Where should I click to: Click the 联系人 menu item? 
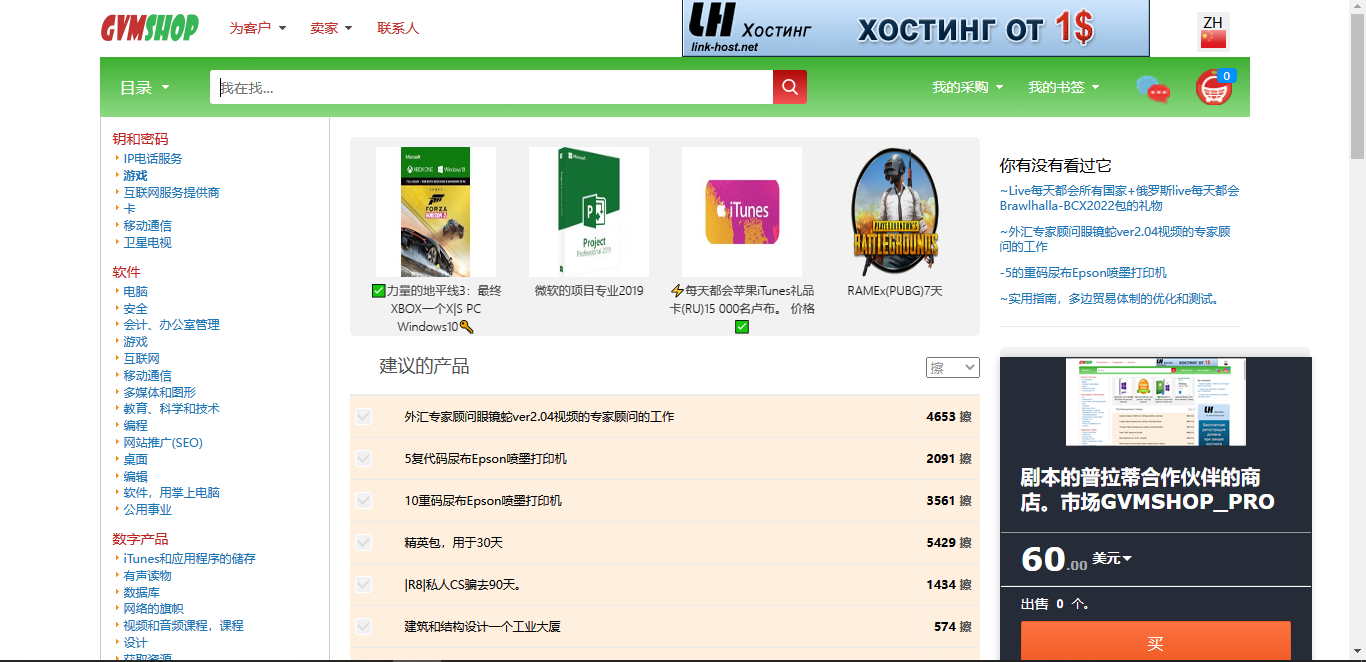click(x=398, y=28)
